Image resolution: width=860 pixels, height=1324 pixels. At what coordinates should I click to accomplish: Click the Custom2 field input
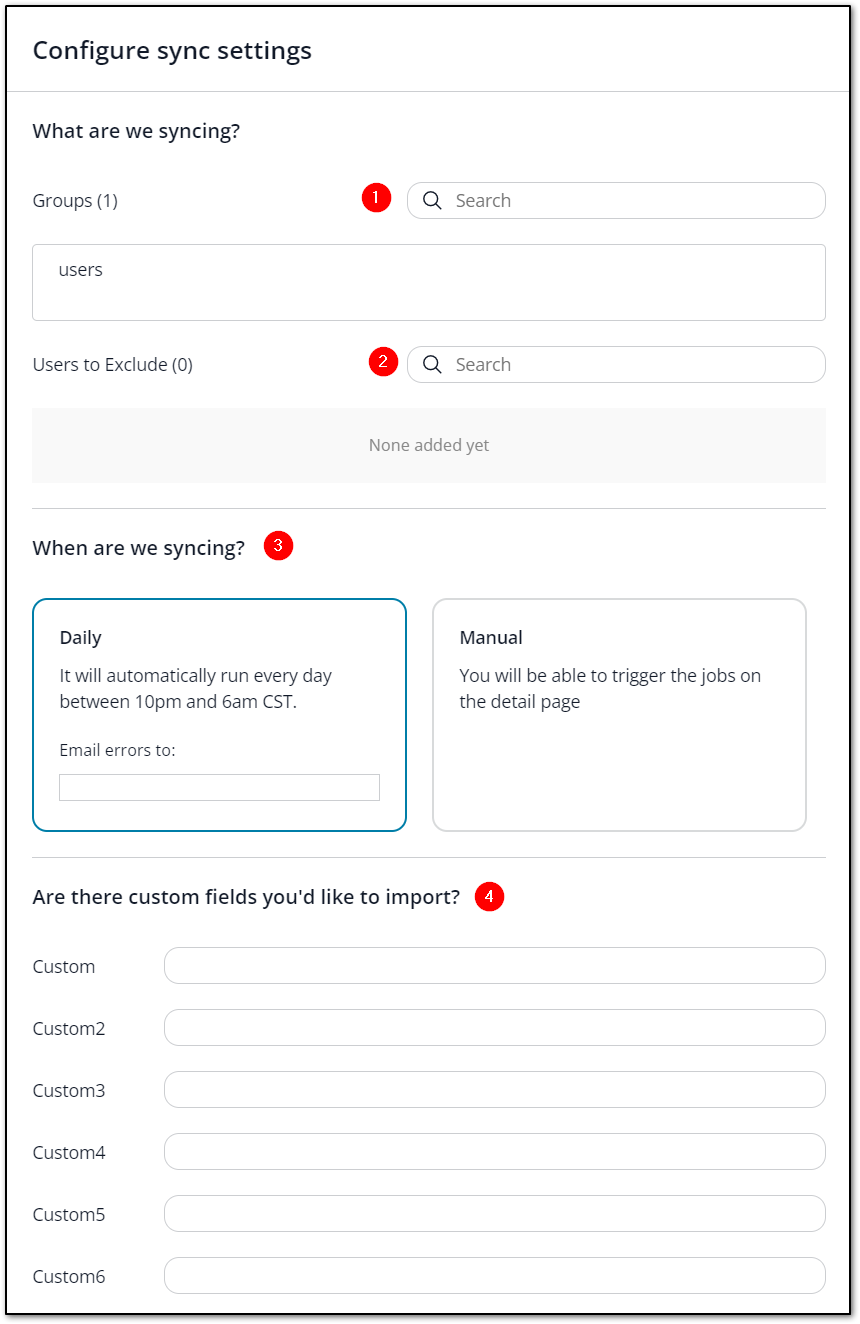(x=494, y=1027)
